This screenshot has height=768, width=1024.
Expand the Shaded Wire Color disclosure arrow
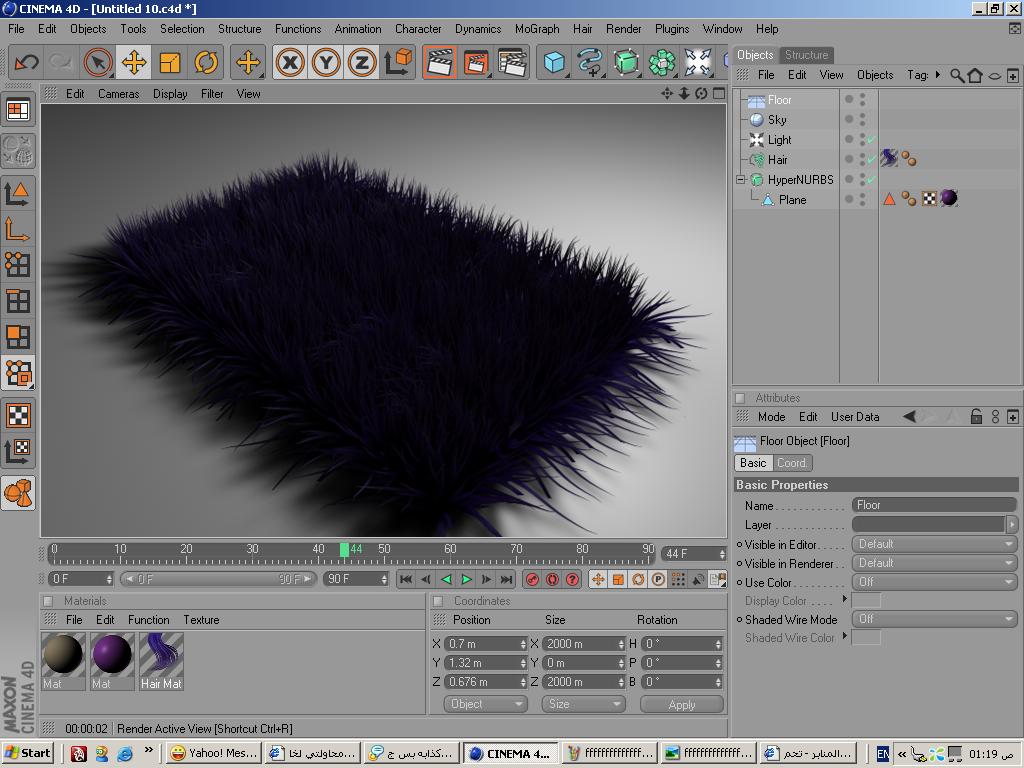[844, 635]
